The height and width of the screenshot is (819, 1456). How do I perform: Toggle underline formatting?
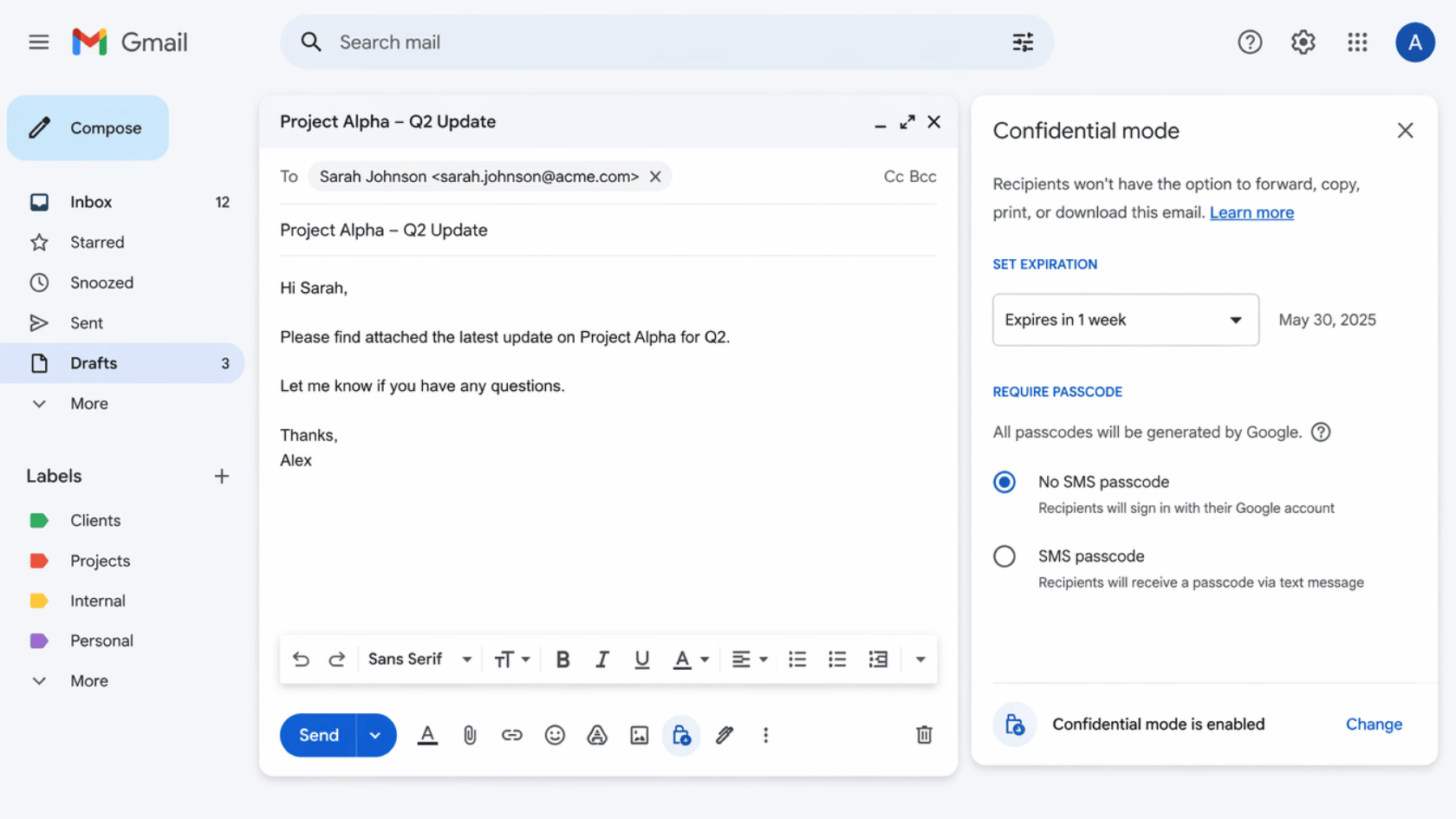(x=641, y=660)
